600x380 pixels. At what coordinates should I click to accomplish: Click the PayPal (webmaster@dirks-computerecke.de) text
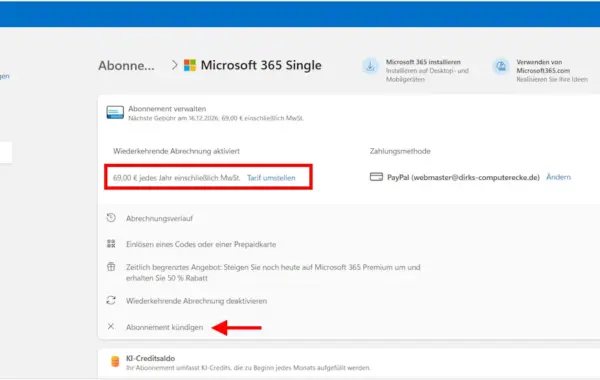[463, 177]
